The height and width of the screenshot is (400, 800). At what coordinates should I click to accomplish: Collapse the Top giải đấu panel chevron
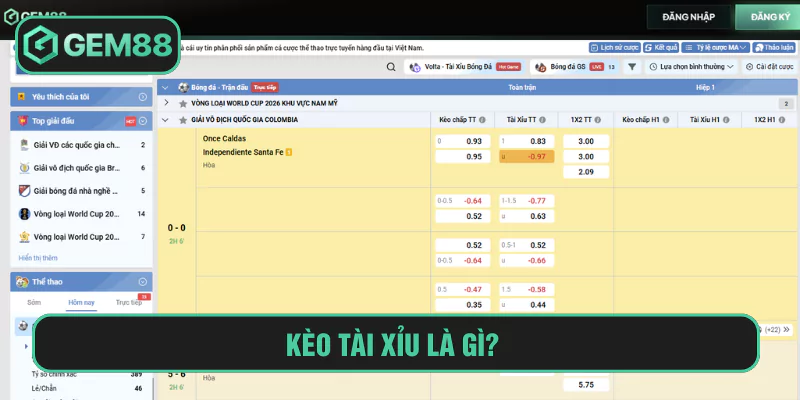pos(143,121)
